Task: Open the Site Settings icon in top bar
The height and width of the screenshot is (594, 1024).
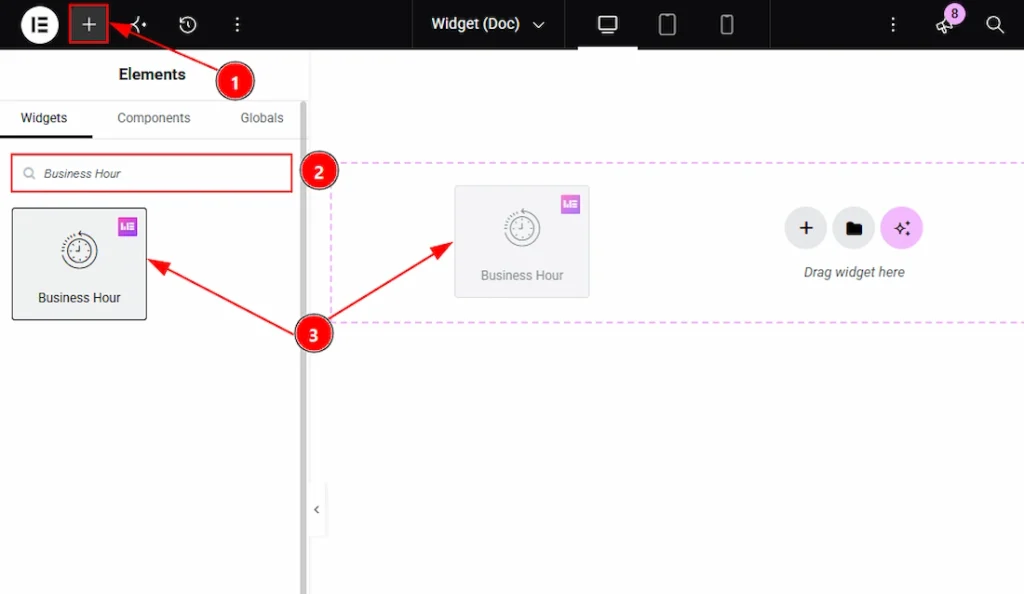Action: click(138, 25)
